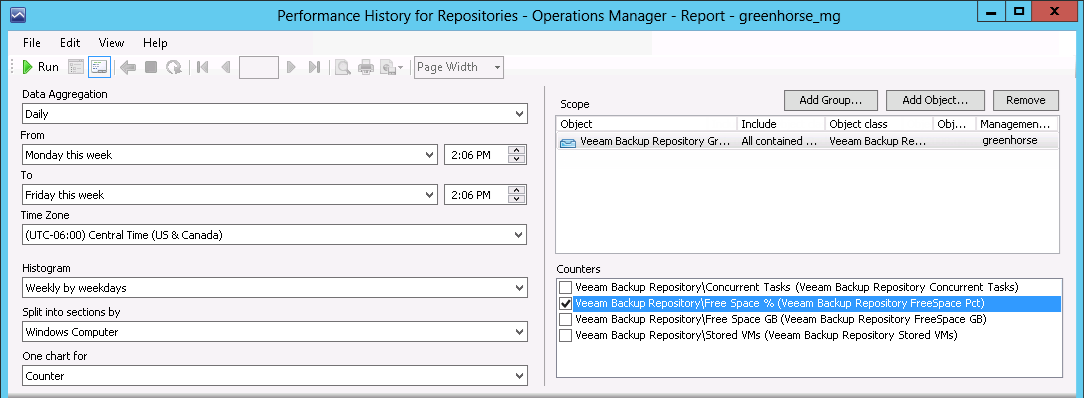Viewport: 1084px width, 398px height.
Task: Check the Concurrent Tasks counter checkbox
Action: [x=566, y=287]
